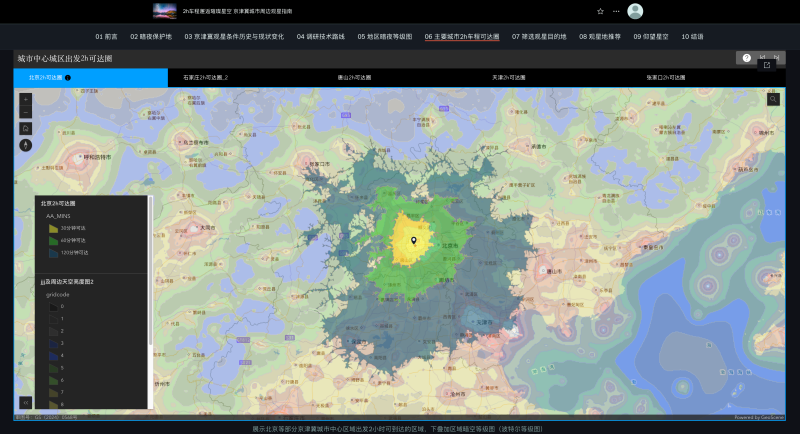Click the story title text in header
Screen dimensions: 800x434
click(x=237, y=11)
